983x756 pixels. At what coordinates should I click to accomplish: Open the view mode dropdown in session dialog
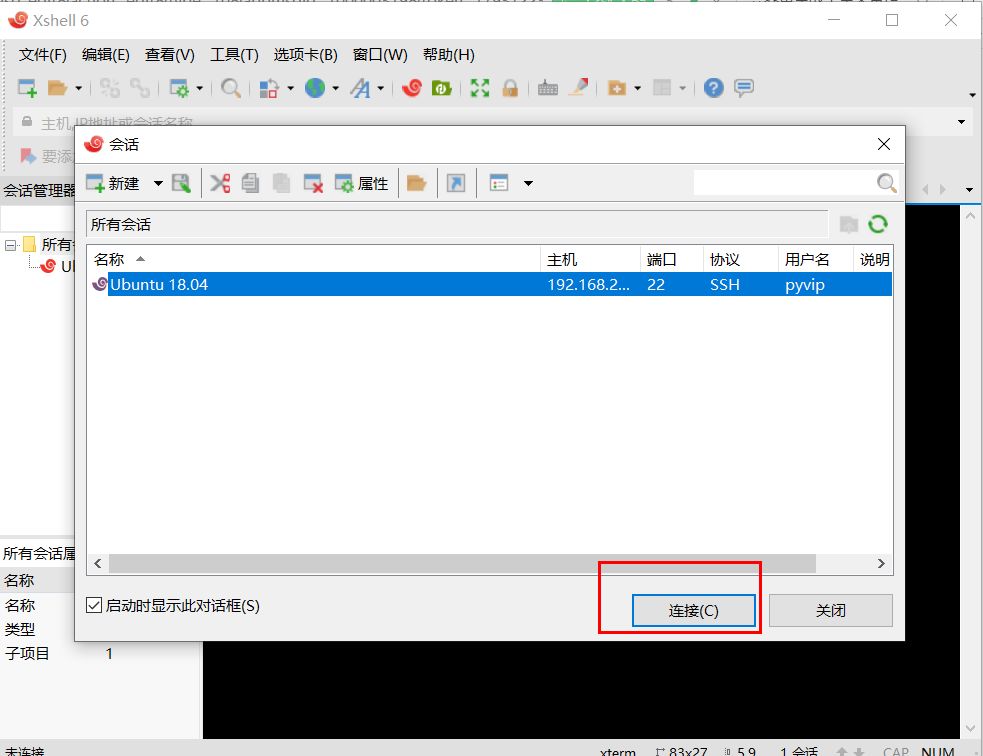(x=528, y=183)
